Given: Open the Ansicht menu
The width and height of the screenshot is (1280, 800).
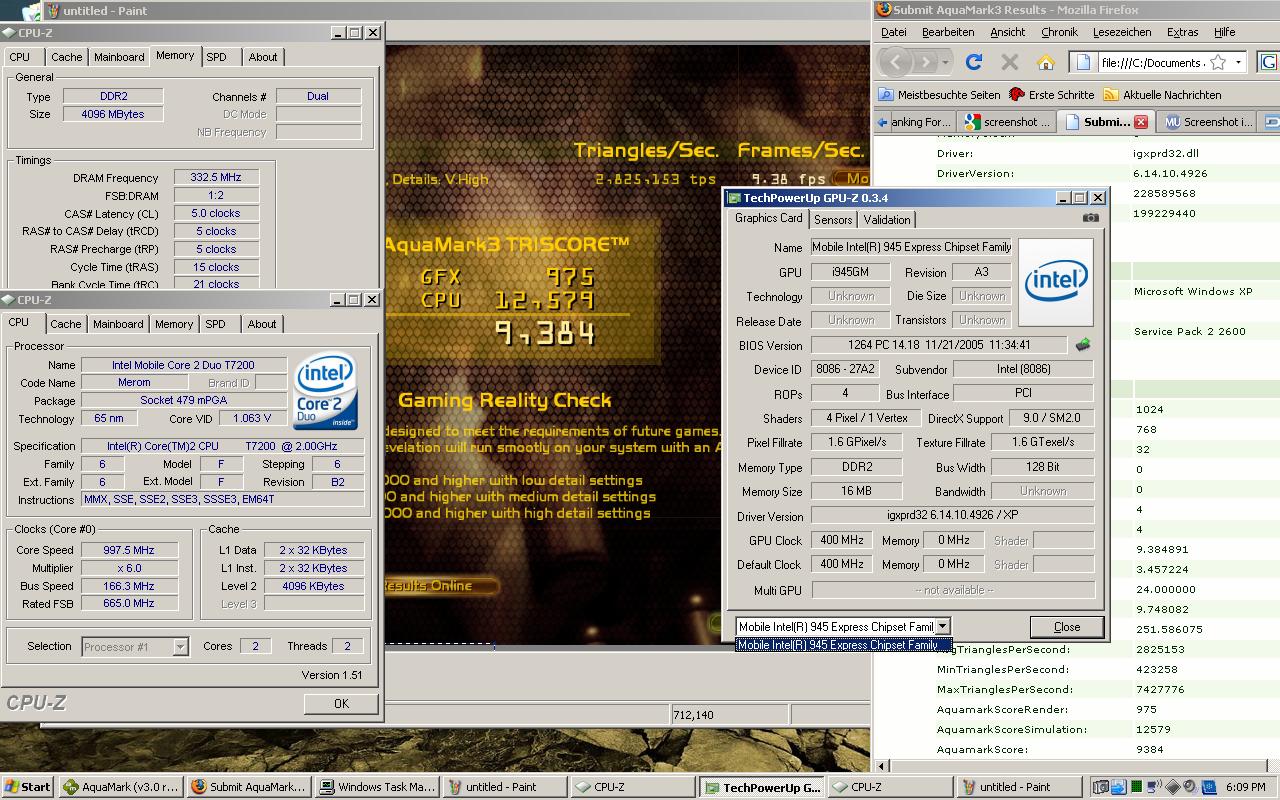Looking at the screenshot, I should click(x=1008, y=32).
